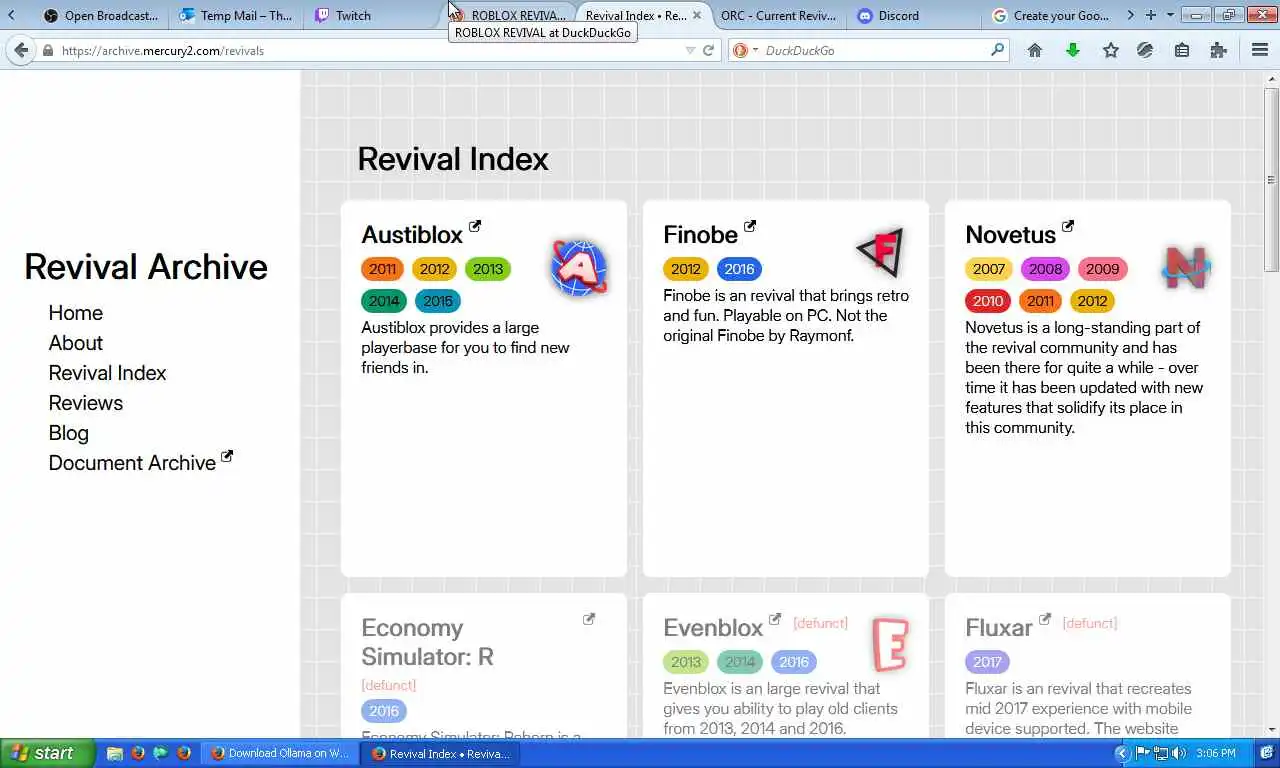Image resolution: width=1280 pixels, height=768 pixels.
Task: Click the Austiblox globe logo
Action: (x=579, y=268)
